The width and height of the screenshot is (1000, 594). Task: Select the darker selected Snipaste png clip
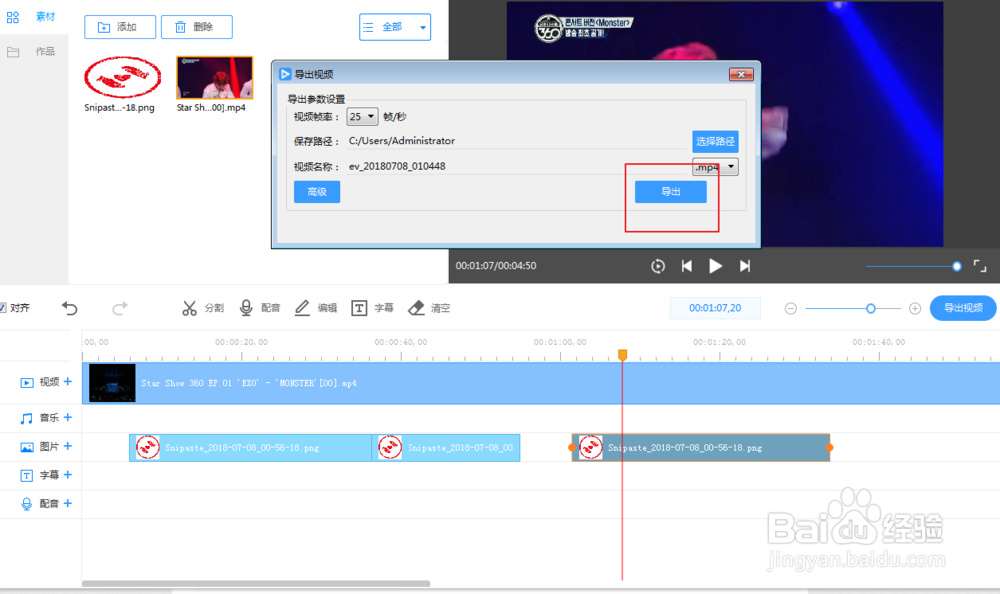701,448
